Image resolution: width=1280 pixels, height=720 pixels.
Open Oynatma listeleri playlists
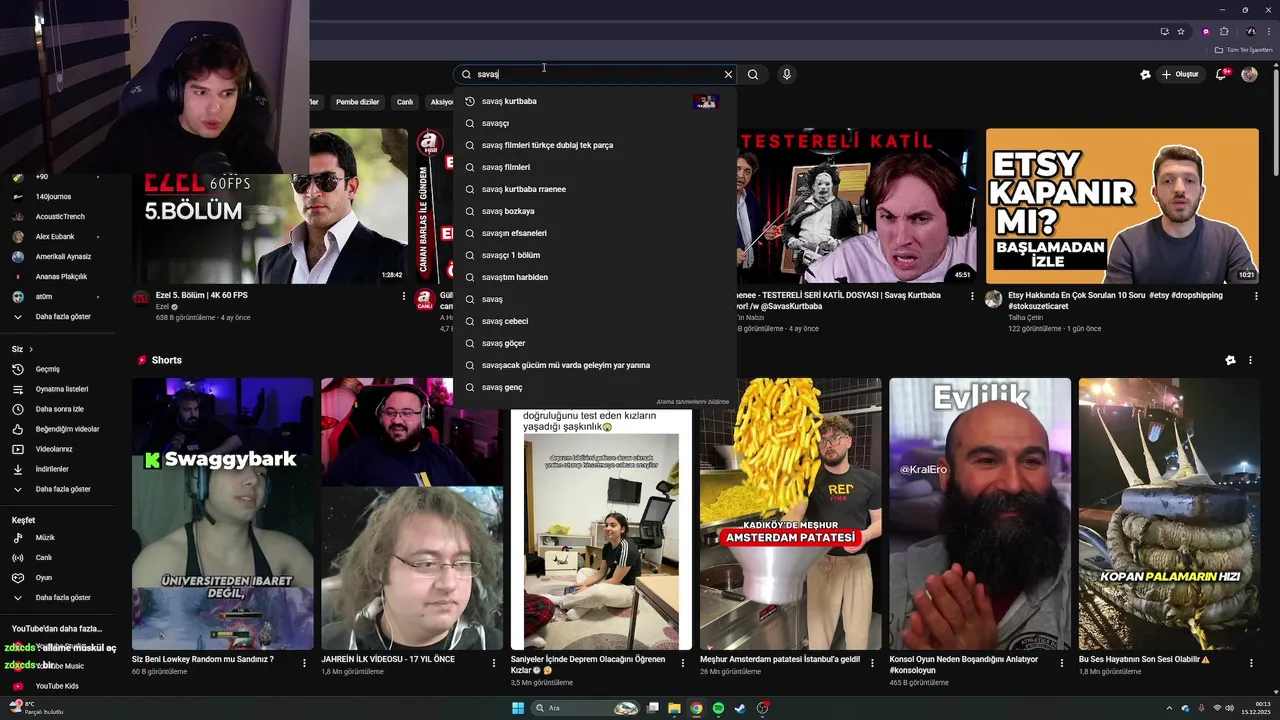(x=61, y=389)
